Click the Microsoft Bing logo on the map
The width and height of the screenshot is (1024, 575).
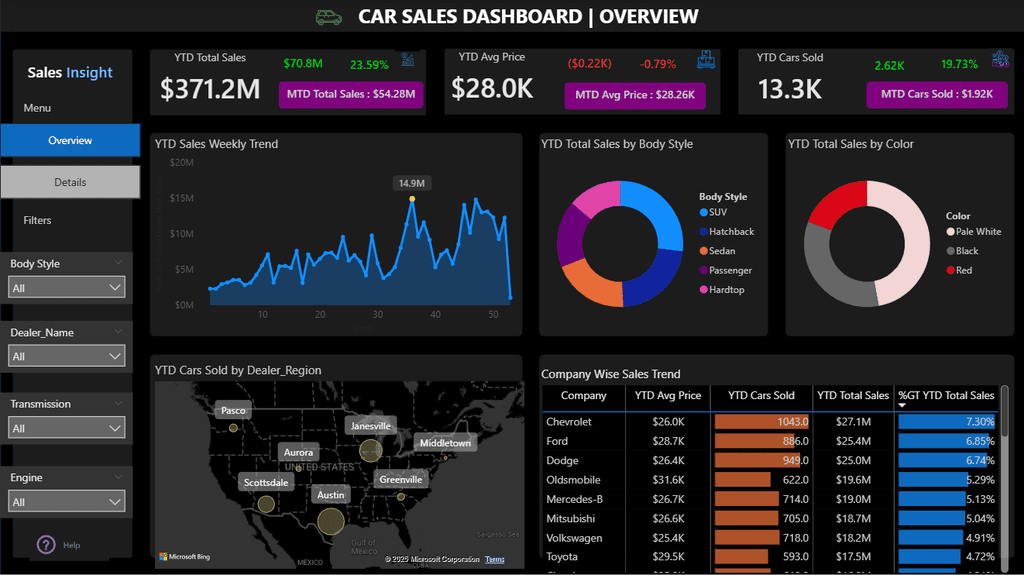185,557
